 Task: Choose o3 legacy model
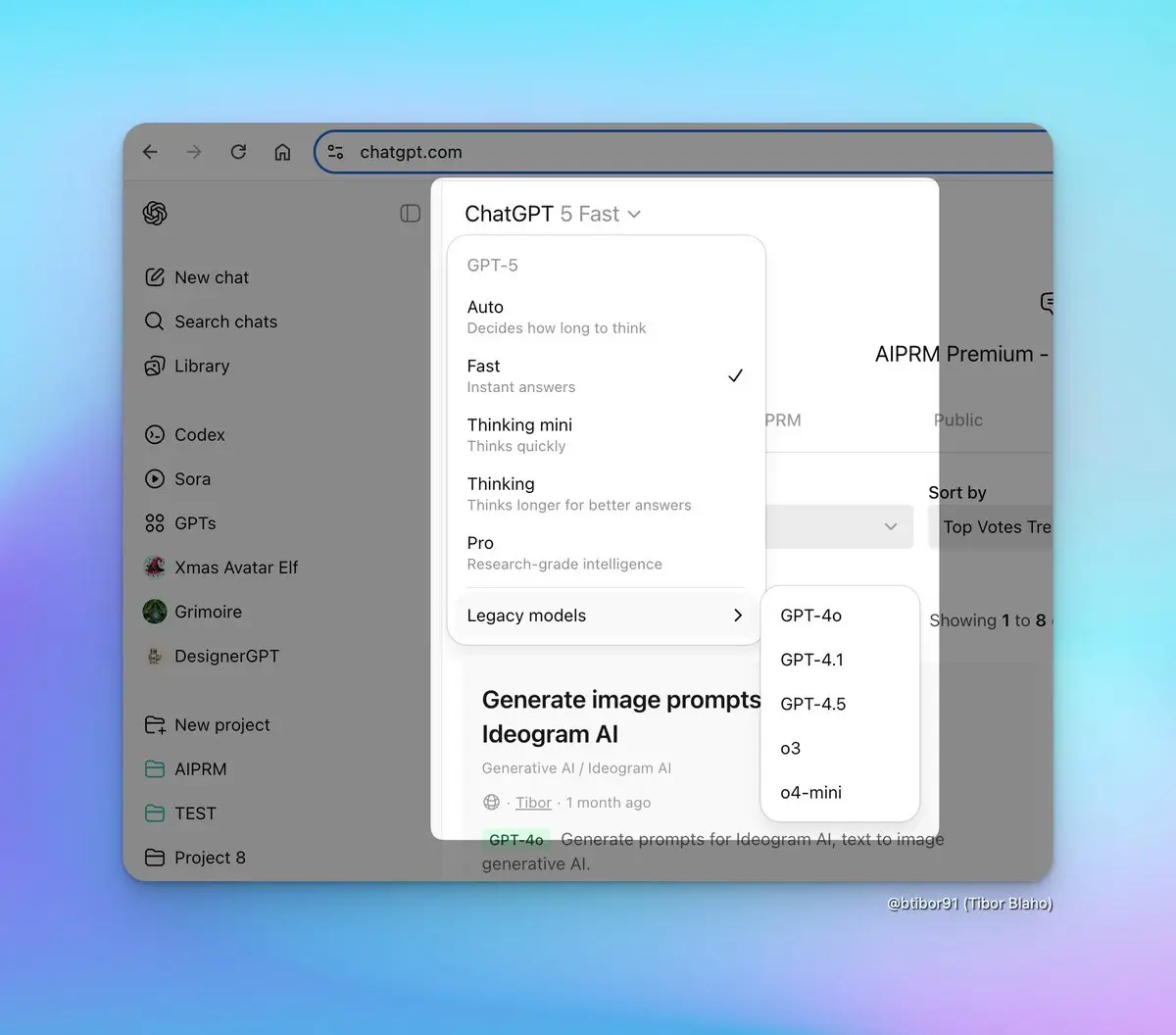840,748
